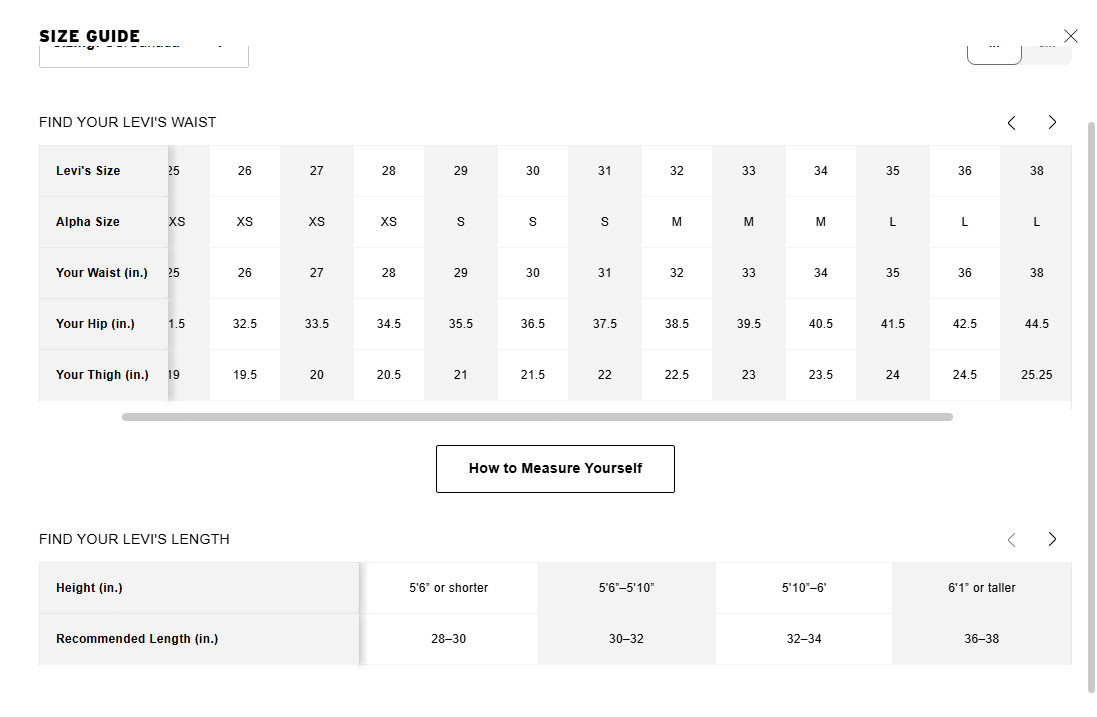Click the 5'6"–5'10" height cell
1097x717 pixels.
coord(627,588)
